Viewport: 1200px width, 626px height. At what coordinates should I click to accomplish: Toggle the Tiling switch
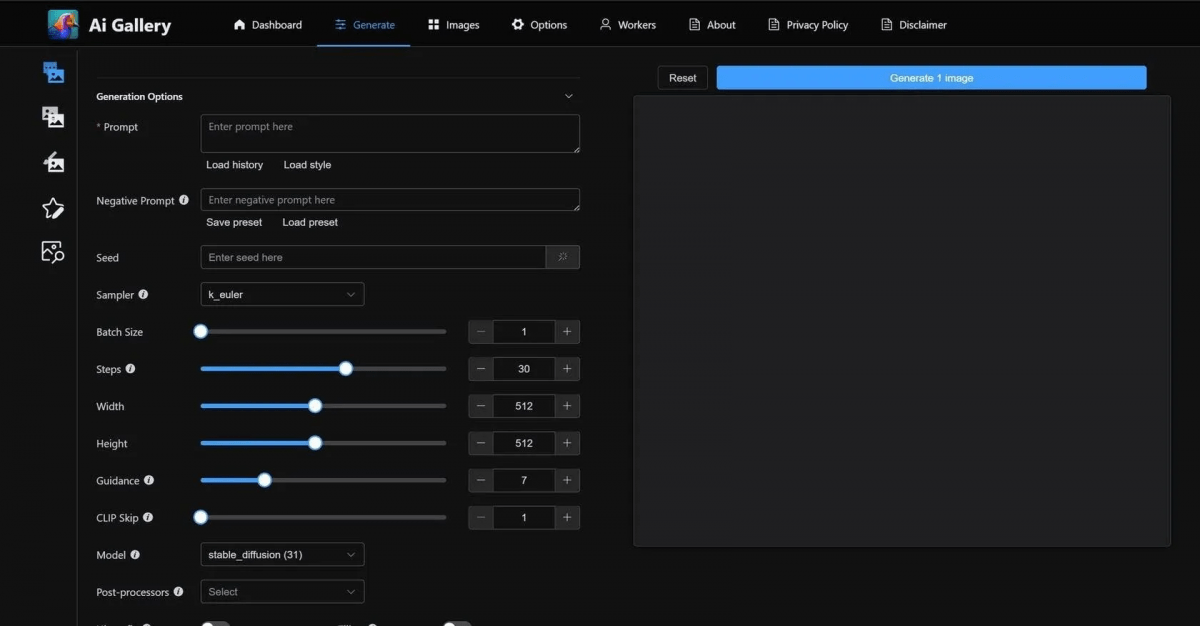pos(456,624)
